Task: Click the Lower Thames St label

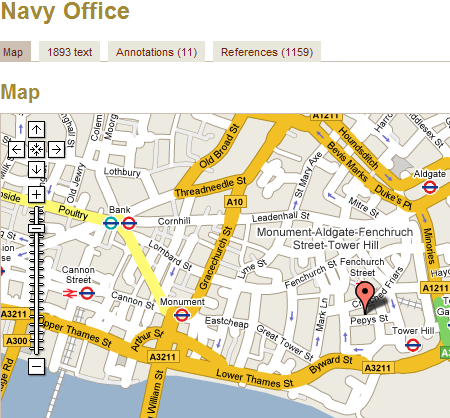Action: pos(255,379)
